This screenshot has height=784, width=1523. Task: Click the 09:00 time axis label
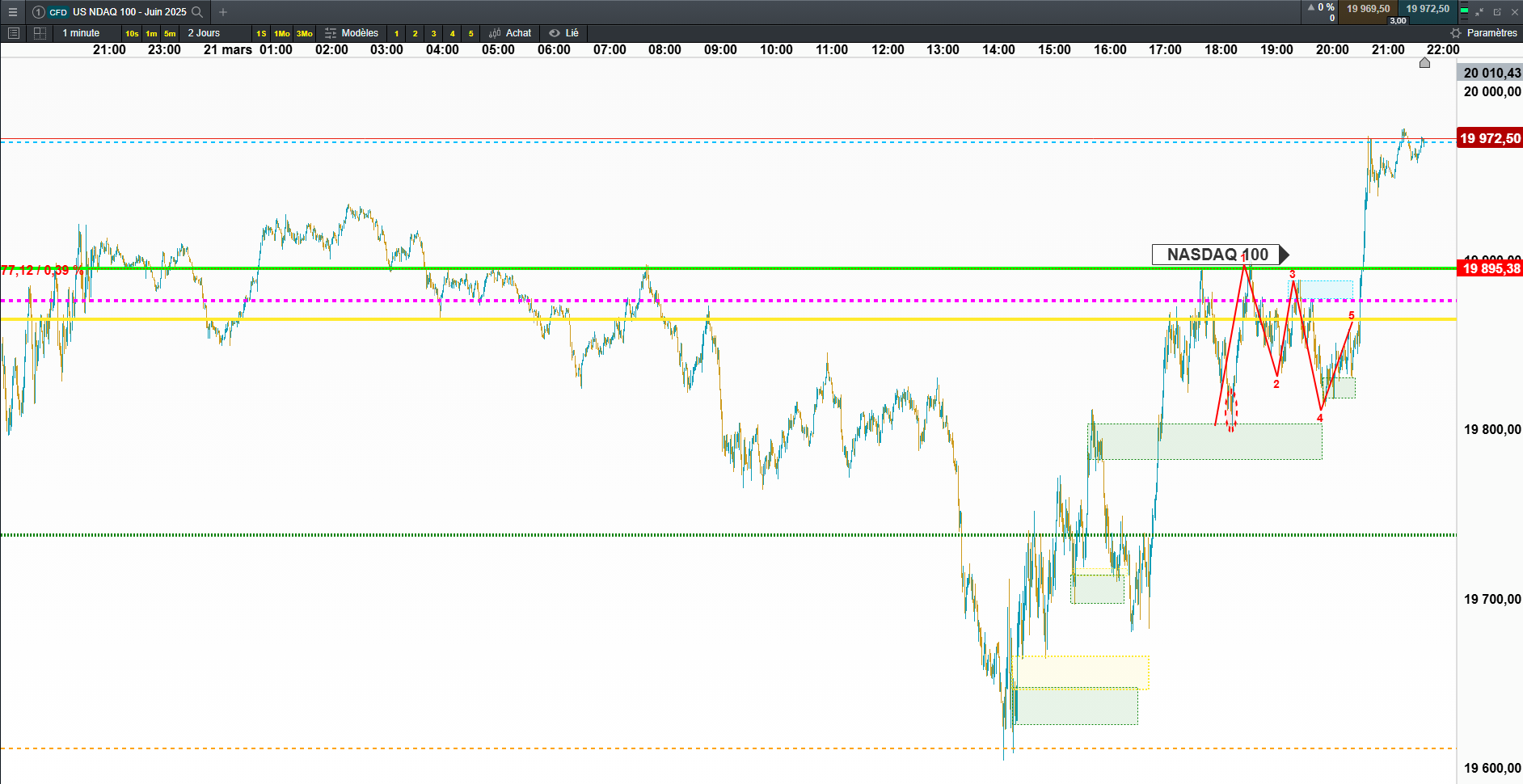pos(720,49)
